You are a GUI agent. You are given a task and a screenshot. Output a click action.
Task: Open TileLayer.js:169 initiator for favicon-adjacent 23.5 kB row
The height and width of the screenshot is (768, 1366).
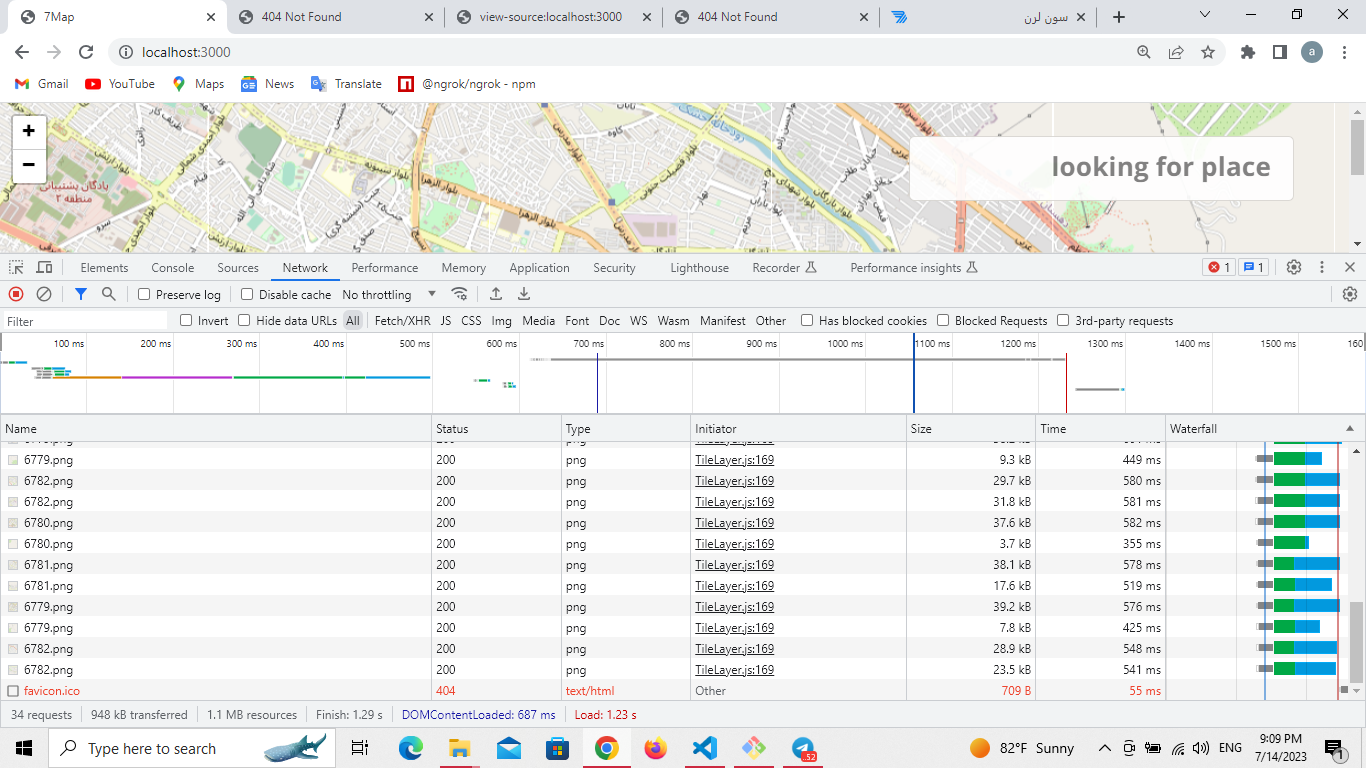[x=734, y=670]
